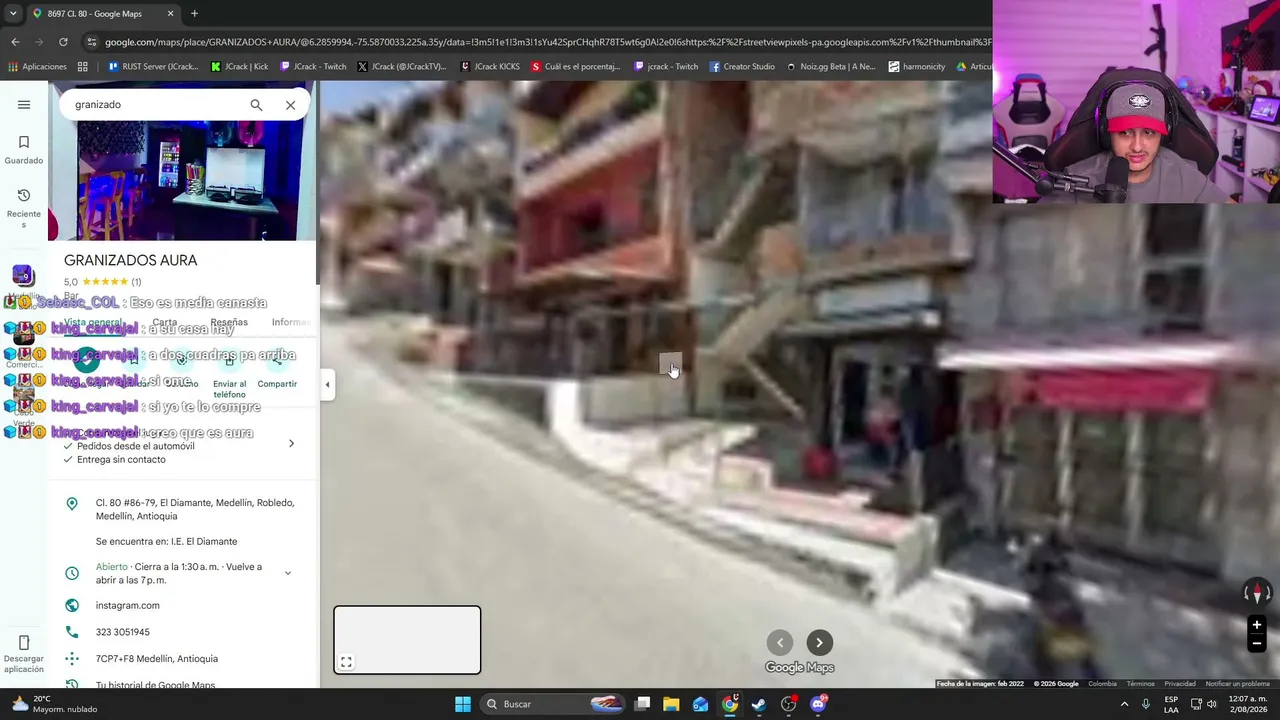1280x720 pixels.
Task: Open the GRANIZADOS AURA place photo
Action: pos(181,180)
